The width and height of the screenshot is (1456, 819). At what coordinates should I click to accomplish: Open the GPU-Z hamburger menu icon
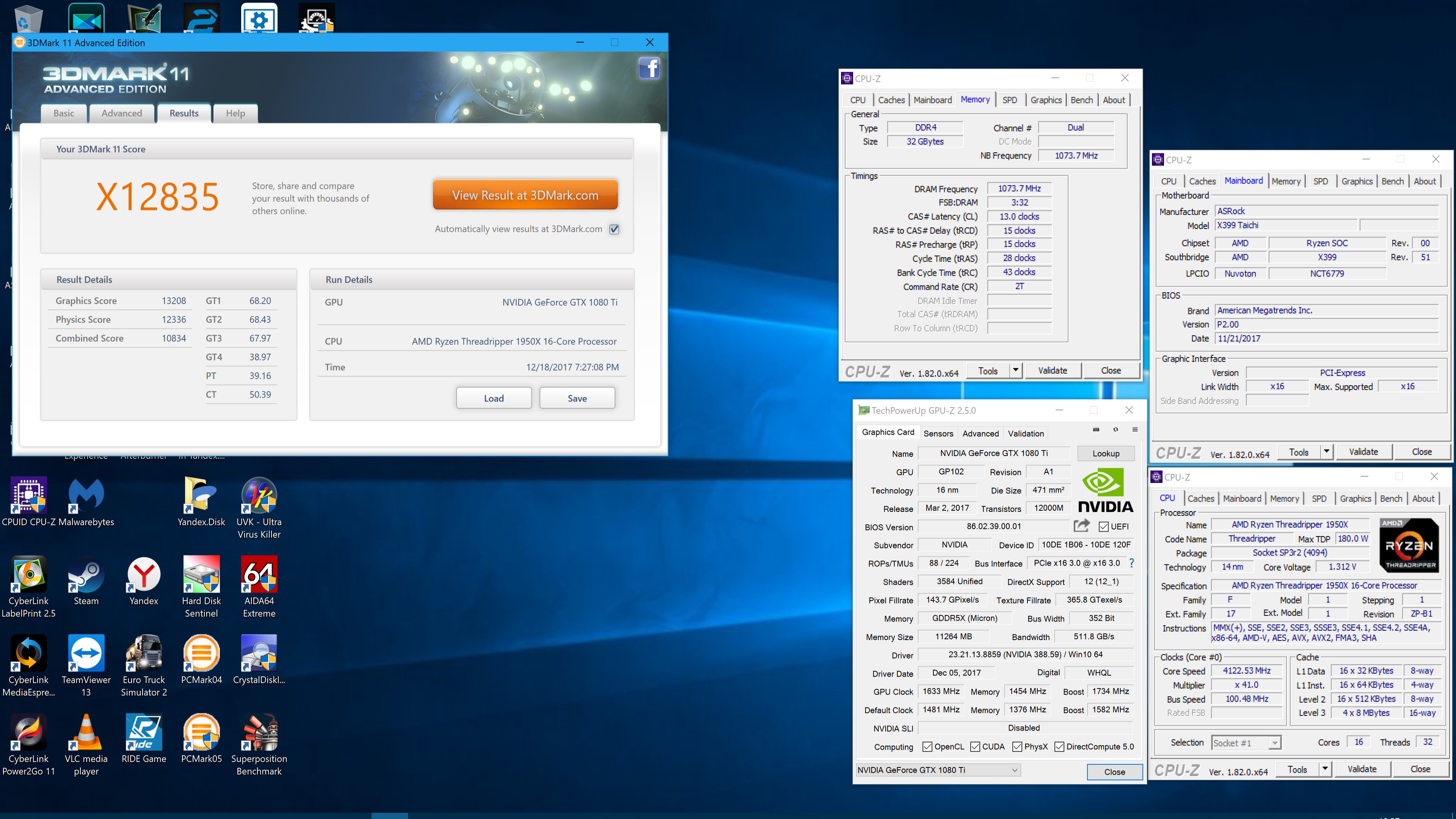(x=1134, y=430)
